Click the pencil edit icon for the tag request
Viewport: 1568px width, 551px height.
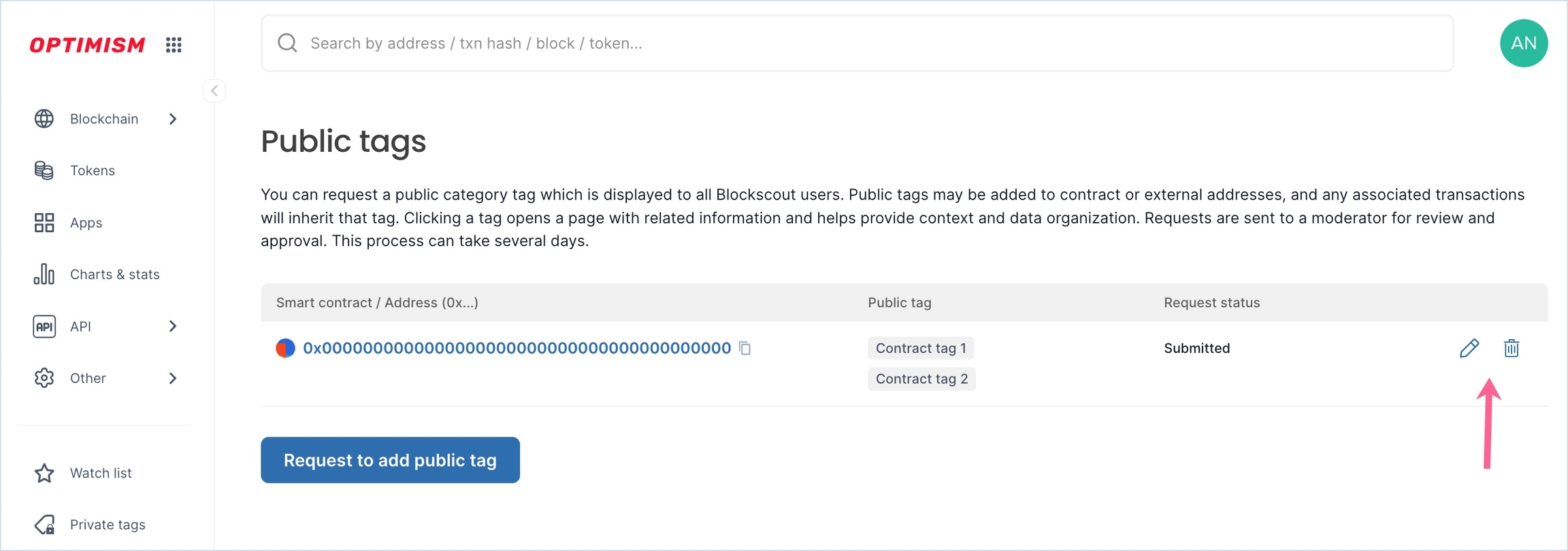[1469, 348]
